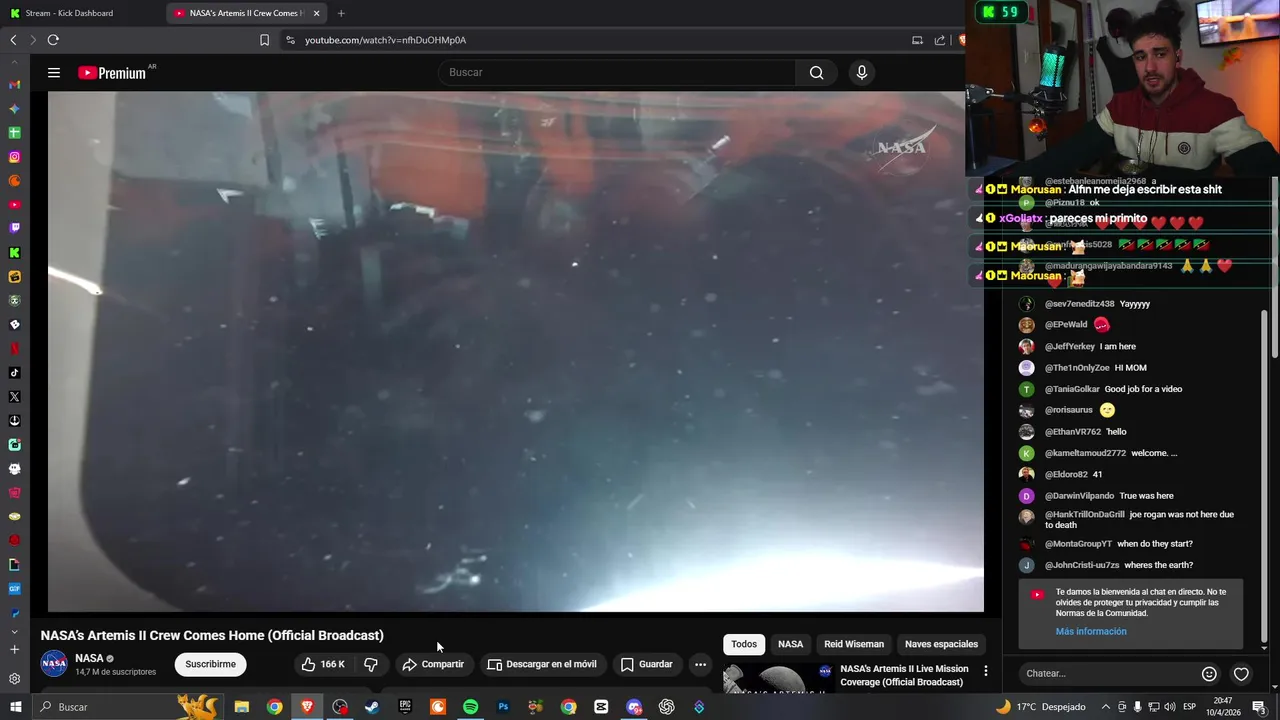Select the Todos filter chip
The image size is (1280, 720).
coord(744,644)
